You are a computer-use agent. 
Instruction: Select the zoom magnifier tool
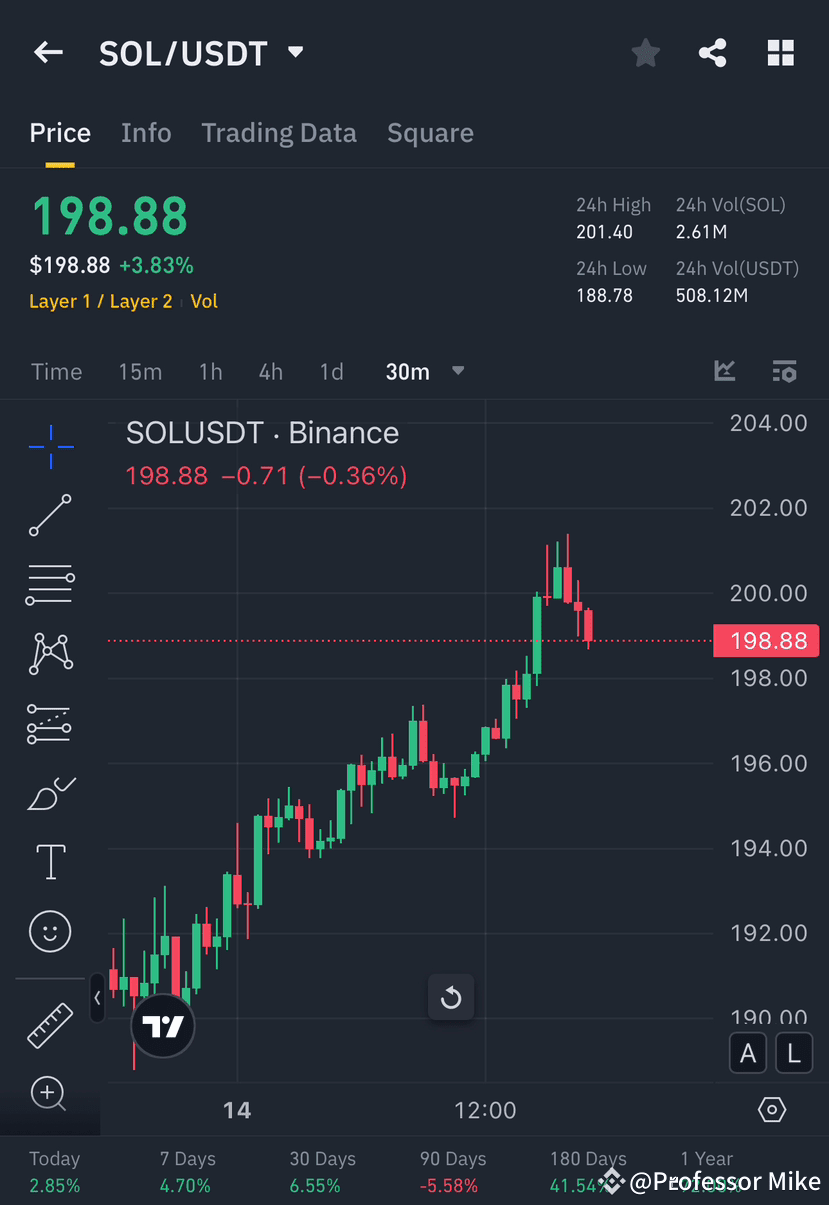[x=50, y=1093]
